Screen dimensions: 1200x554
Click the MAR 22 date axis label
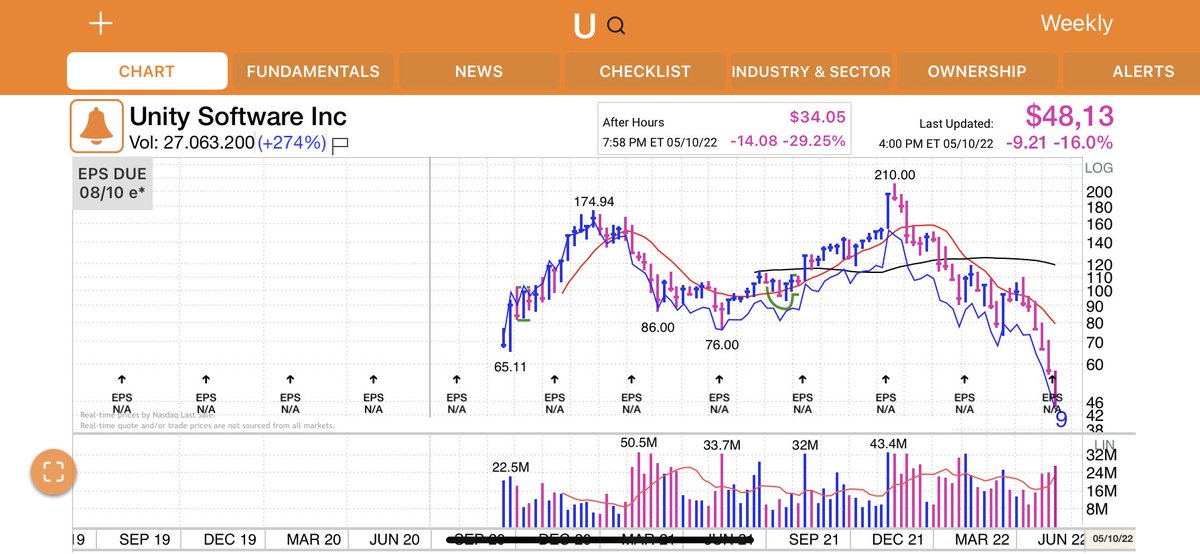pyautogui.click(x=981, y=539)
